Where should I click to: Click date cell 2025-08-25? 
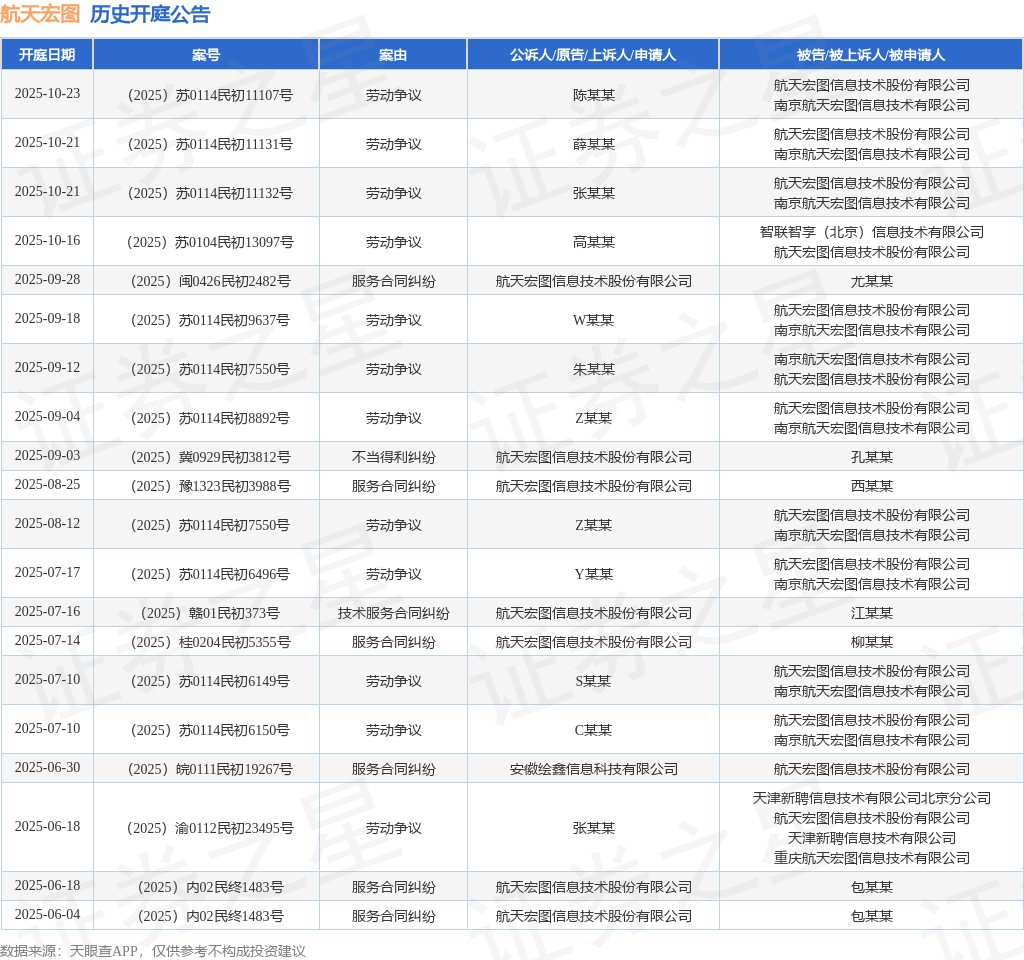coord(47,484)
